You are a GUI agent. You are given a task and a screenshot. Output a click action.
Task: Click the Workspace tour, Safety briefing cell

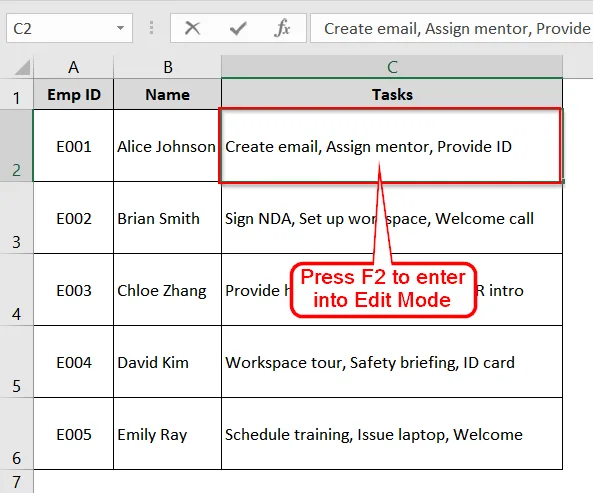tap(392, 362)
